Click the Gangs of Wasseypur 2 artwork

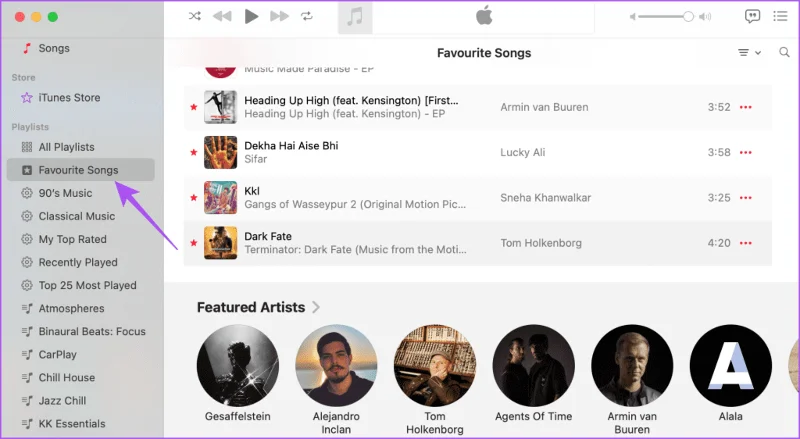pyautogui.click(x=220, y=198)
